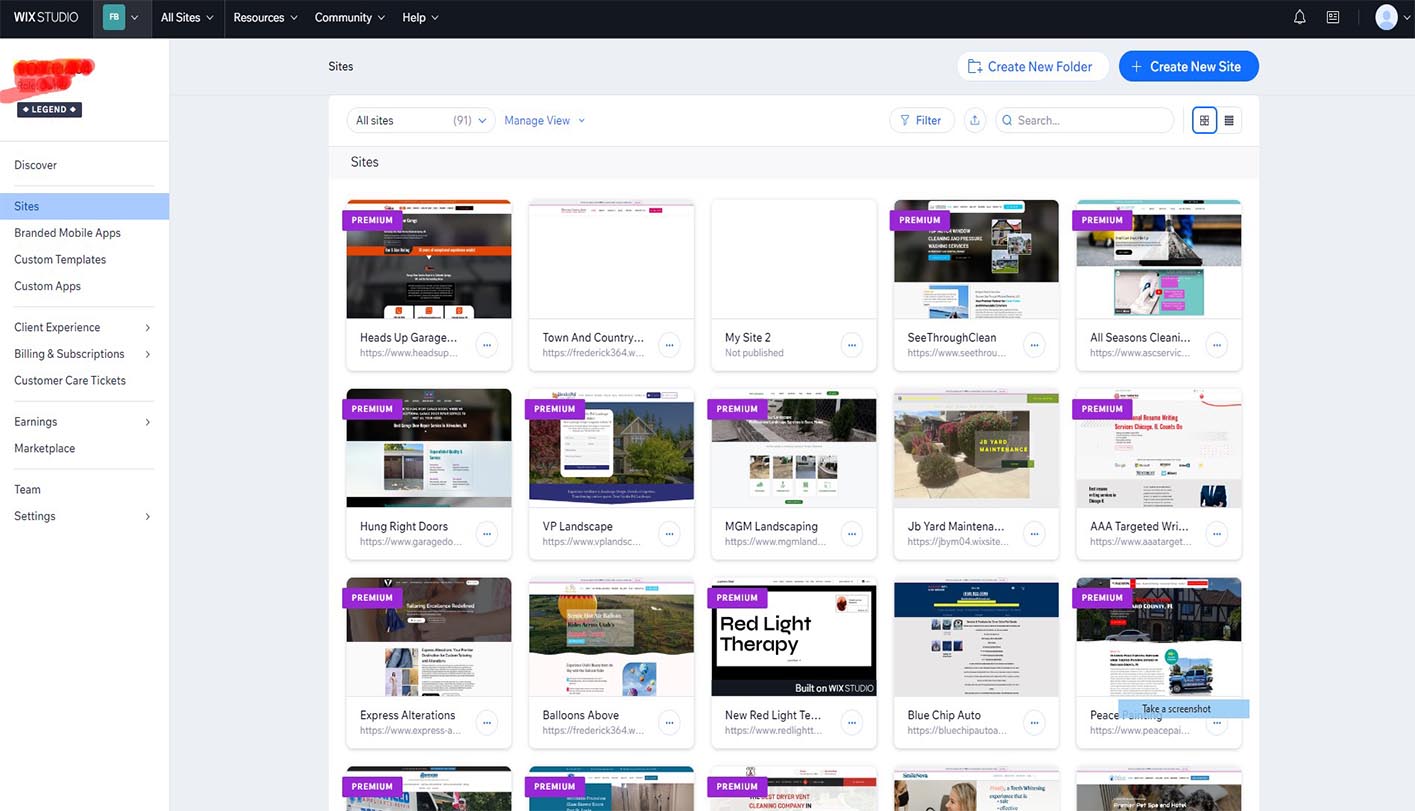Screen dimensions: 1415x811
Task: Open more actions for My Site 2
Action: [x=852, y=345]
